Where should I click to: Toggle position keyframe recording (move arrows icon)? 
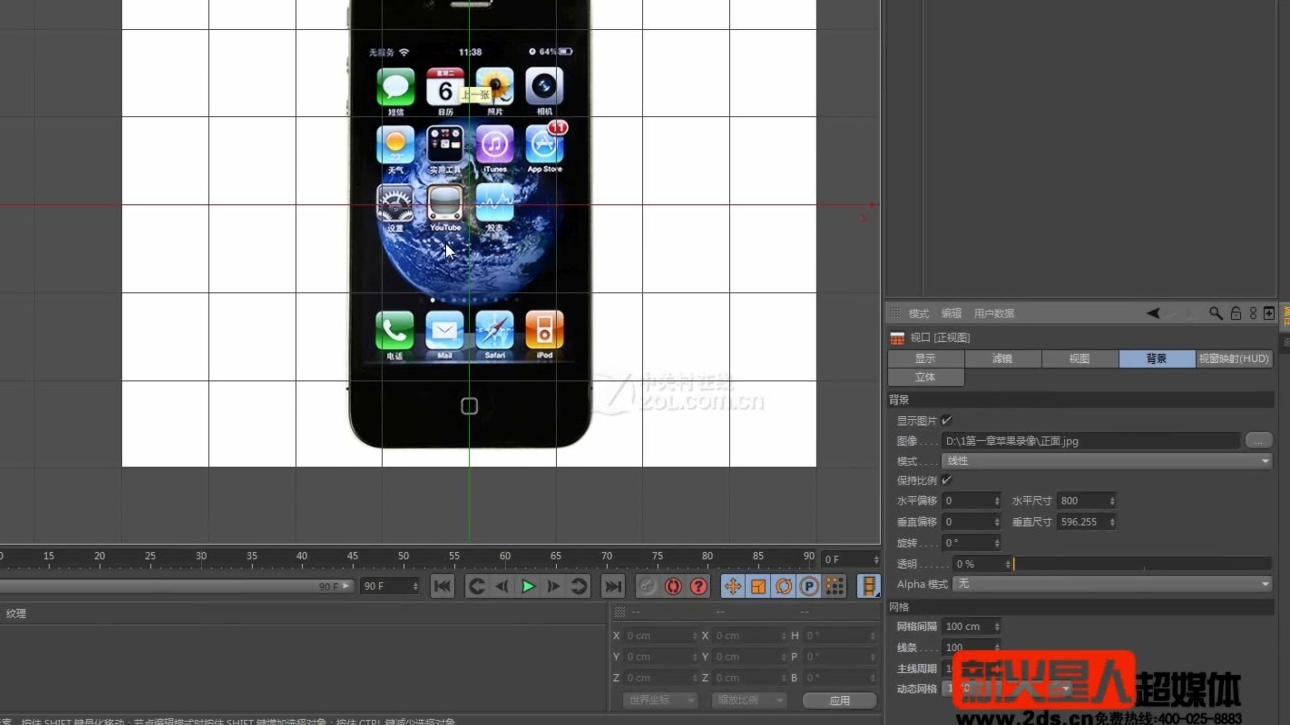(733, 587)
